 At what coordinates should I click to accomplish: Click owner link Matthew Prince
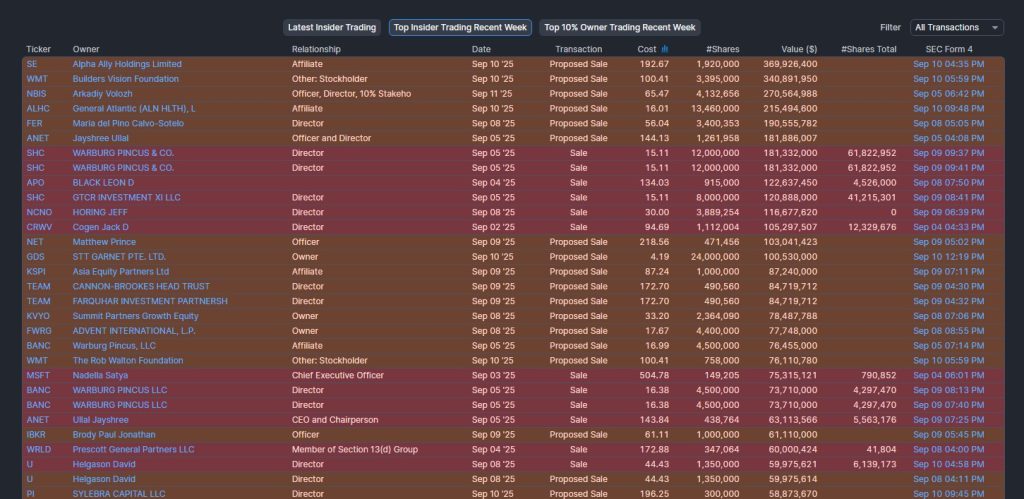tap(103, 242)
